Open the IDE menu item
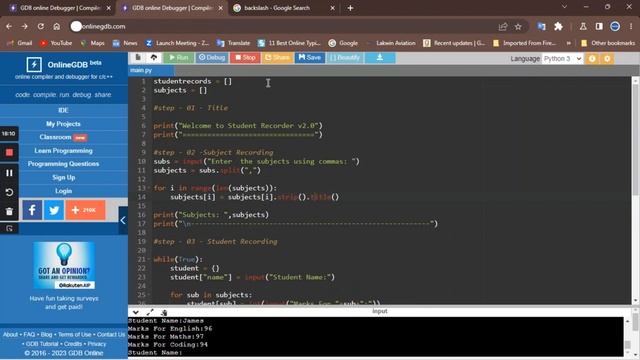This screenshot has width=640, height=360. point(63,110)
